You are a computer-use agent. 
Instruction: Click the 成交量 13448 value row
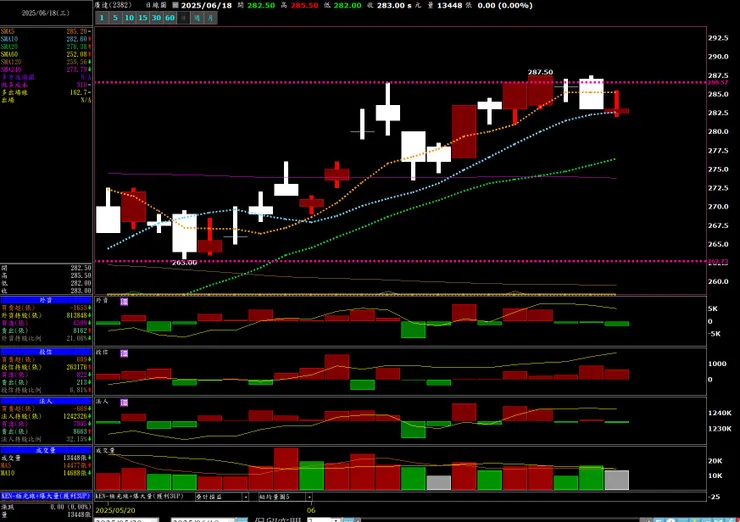click(46, 458)
